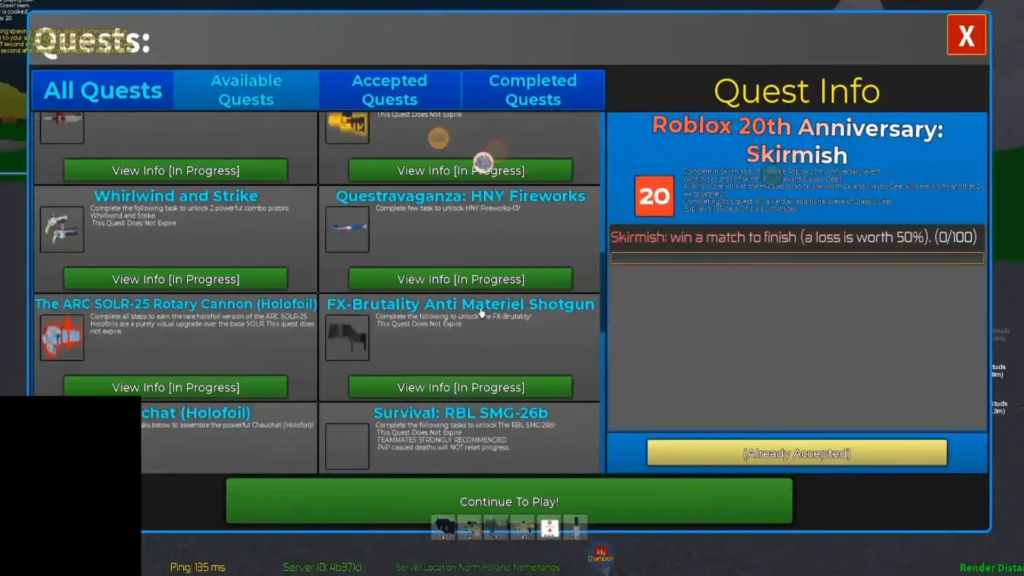Open the Accepted Quests tab
Image resolution: width=1024 pixels, height=576 pixels.
[389, 90]
